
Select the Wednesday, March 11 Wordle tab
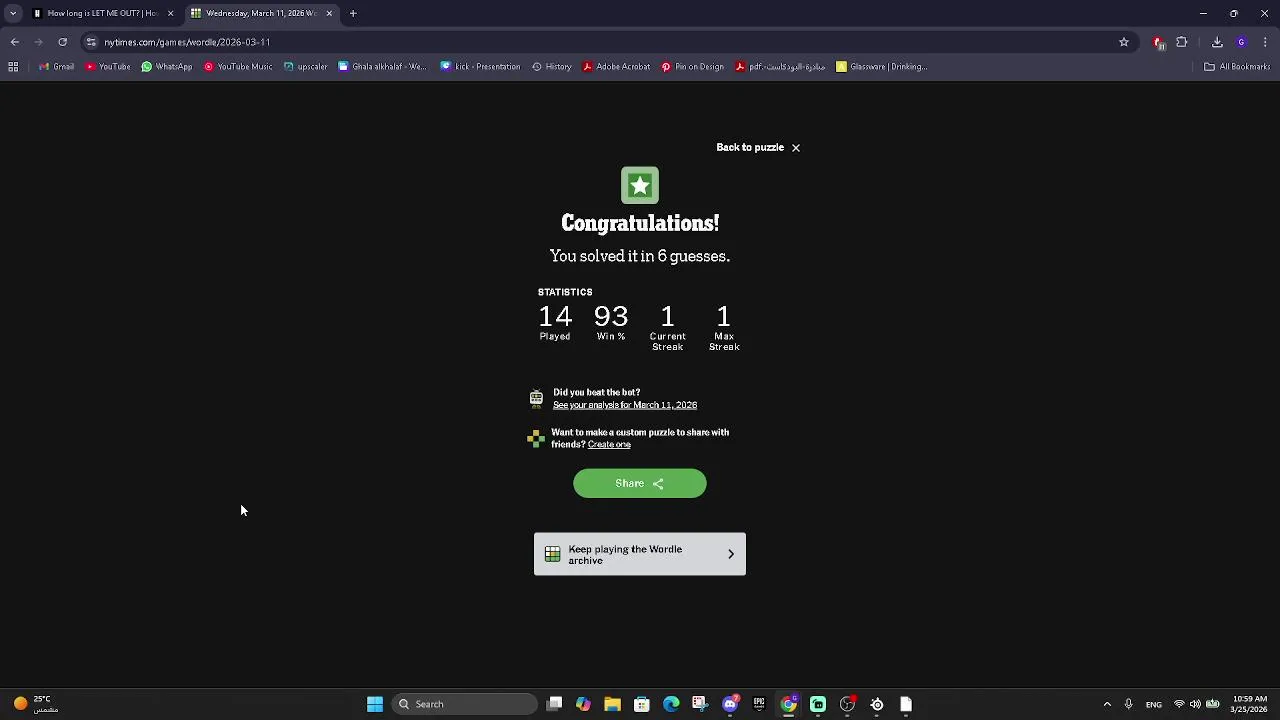261,13
